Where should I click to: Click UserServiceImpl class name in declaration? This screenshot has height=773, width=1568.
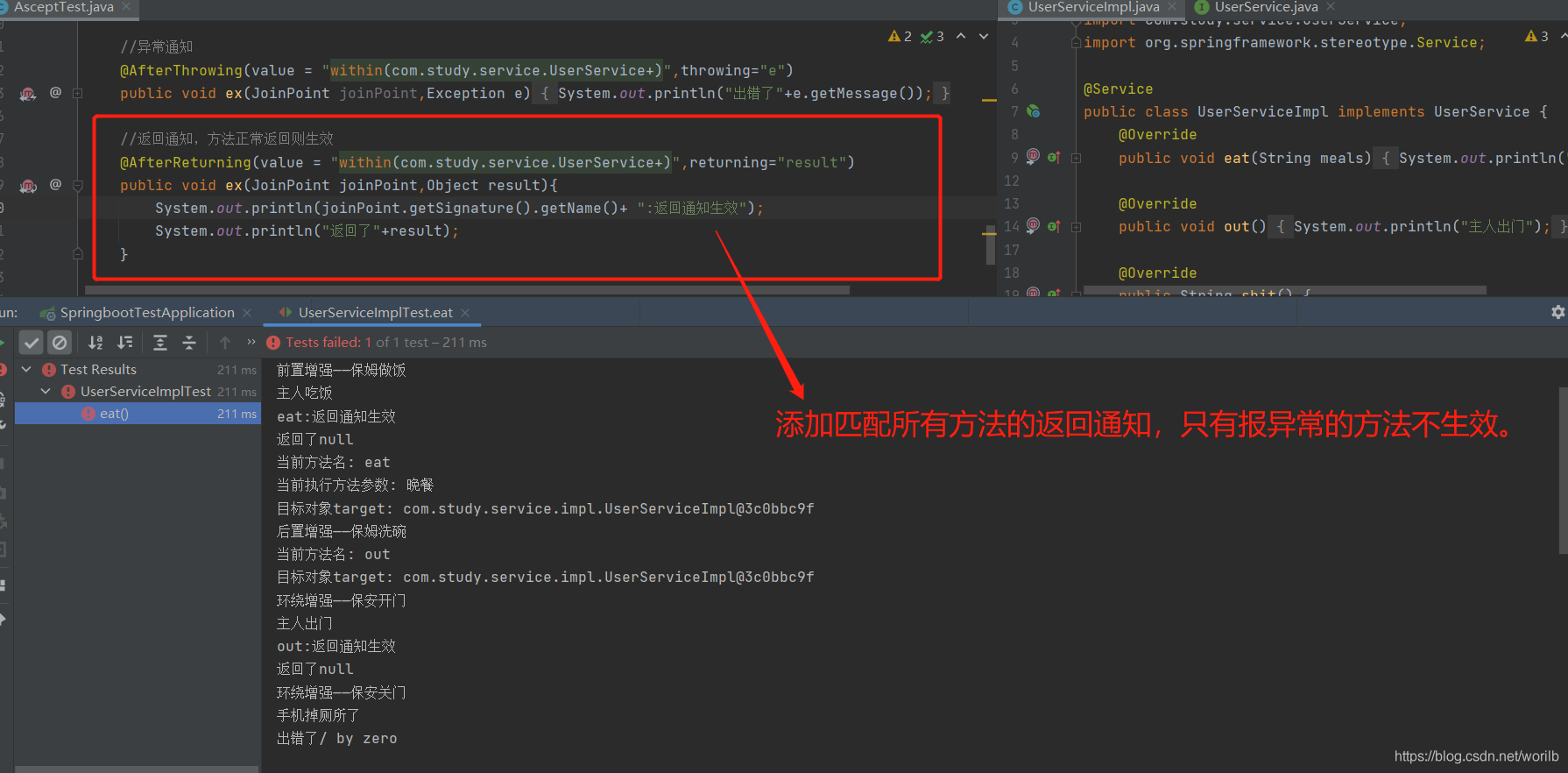1262,111
